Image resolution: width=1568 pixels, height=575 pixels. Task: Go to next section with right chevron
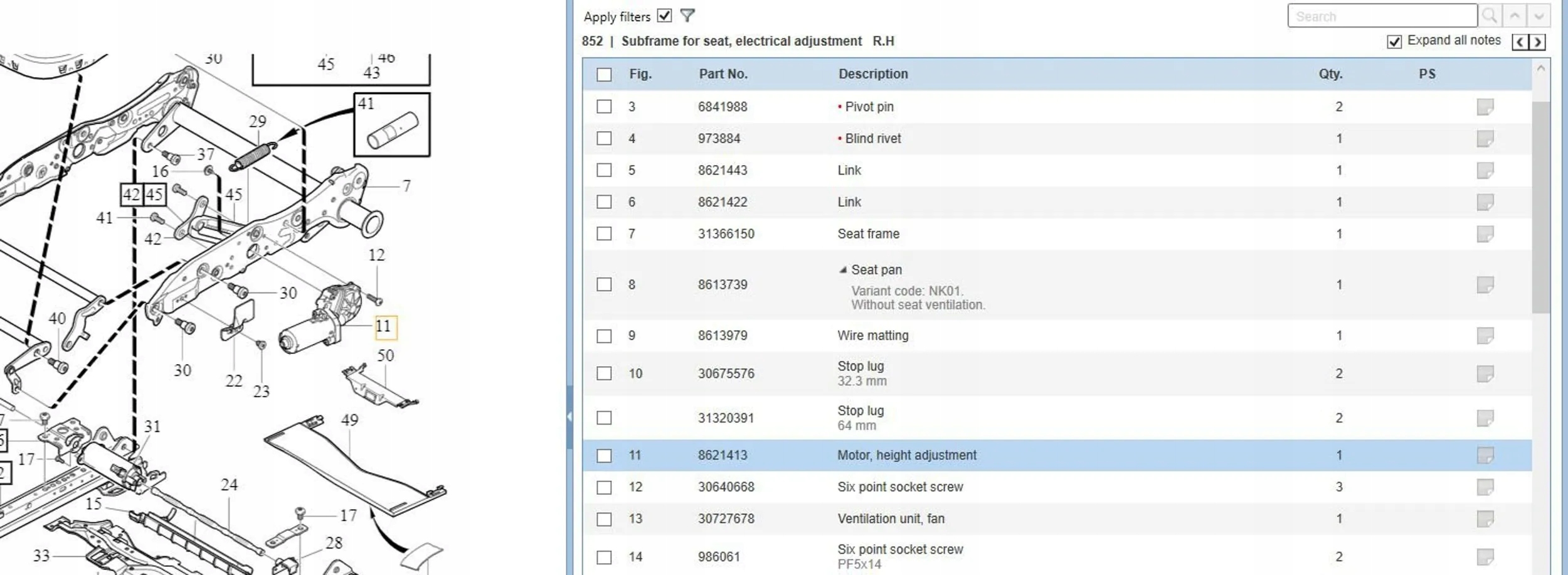tap(1537, 42)
